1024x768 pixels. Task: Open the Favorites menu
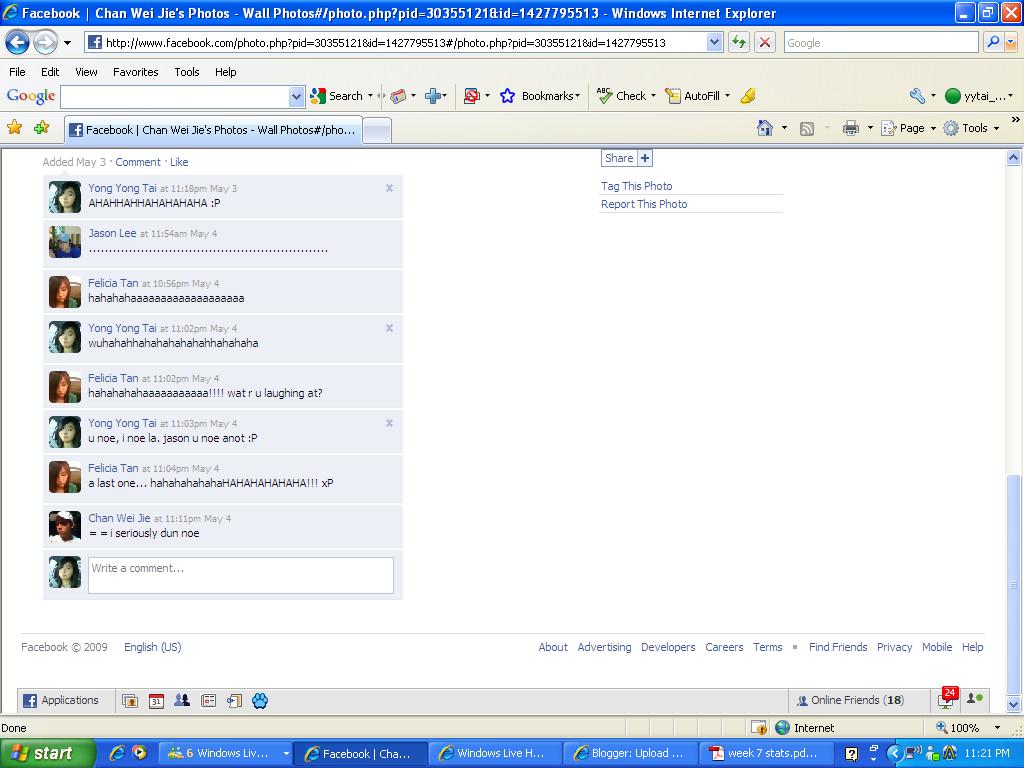pyautogui.click(x=135, y=72)
